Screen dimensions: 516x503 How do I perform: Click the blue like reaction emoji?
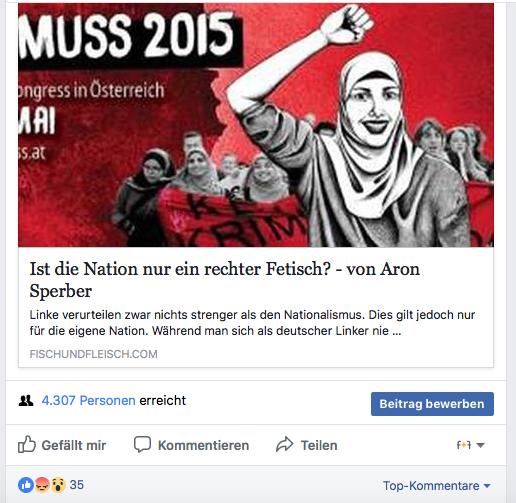(26, 485)
